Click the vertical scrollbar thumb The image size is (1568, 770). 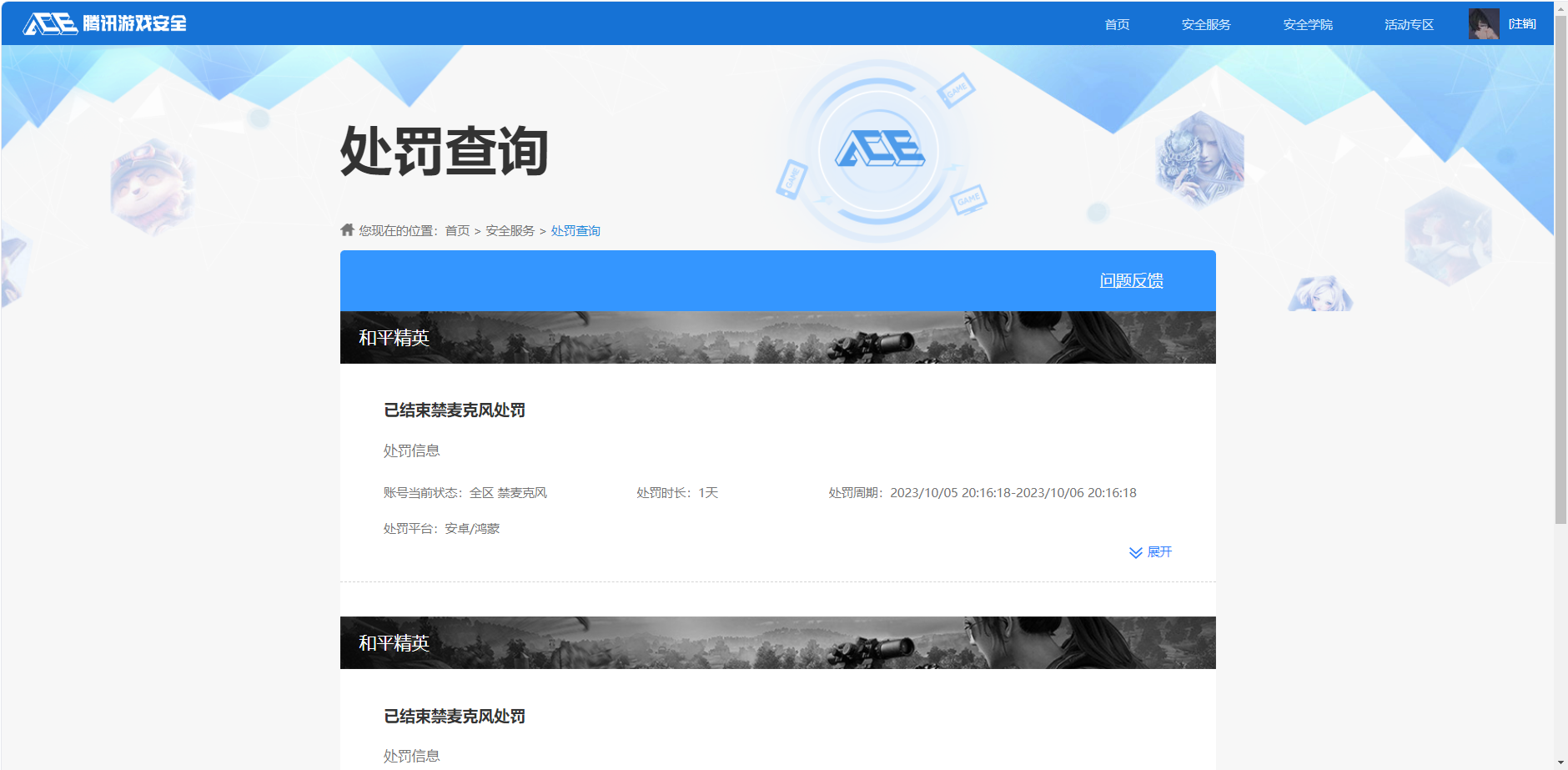(x=1560, y=267)
